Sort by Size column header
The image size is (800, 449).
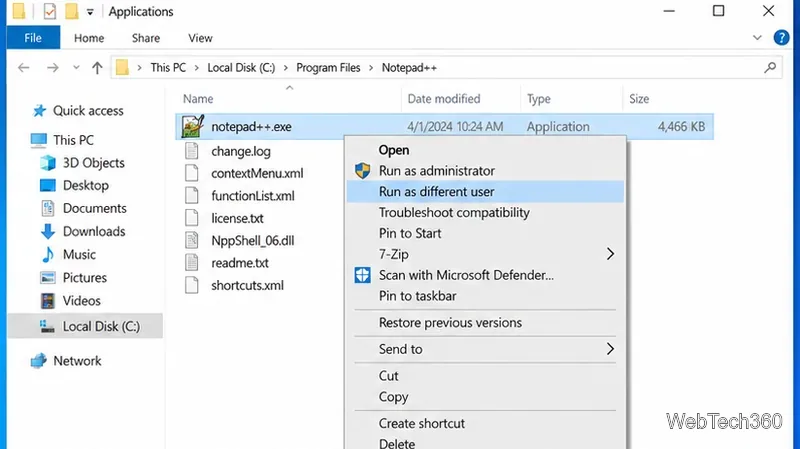click(x=639, y=99)
